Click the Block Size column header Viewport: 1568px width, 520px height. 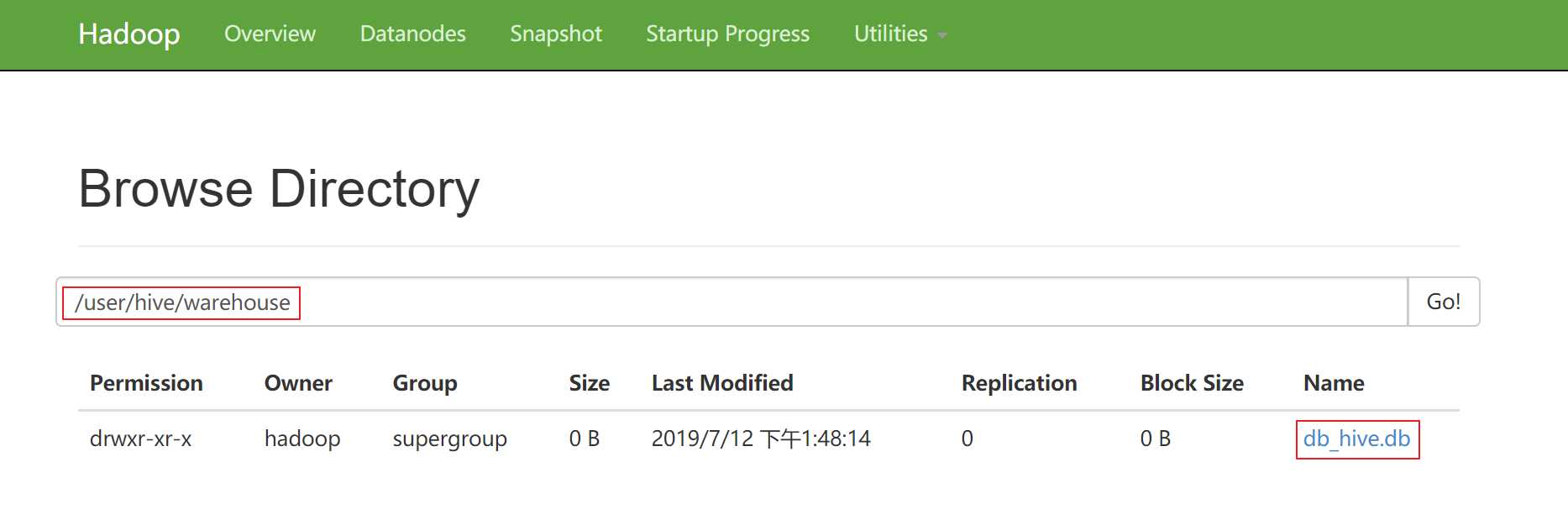(x=1192, y=383)
